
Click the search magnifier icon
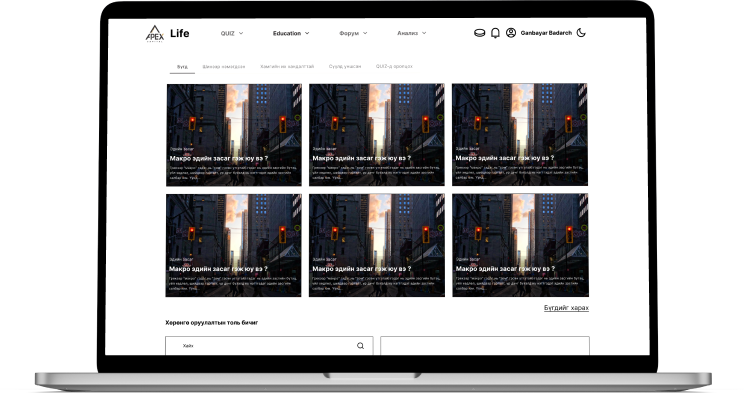(x=361, y=346)
